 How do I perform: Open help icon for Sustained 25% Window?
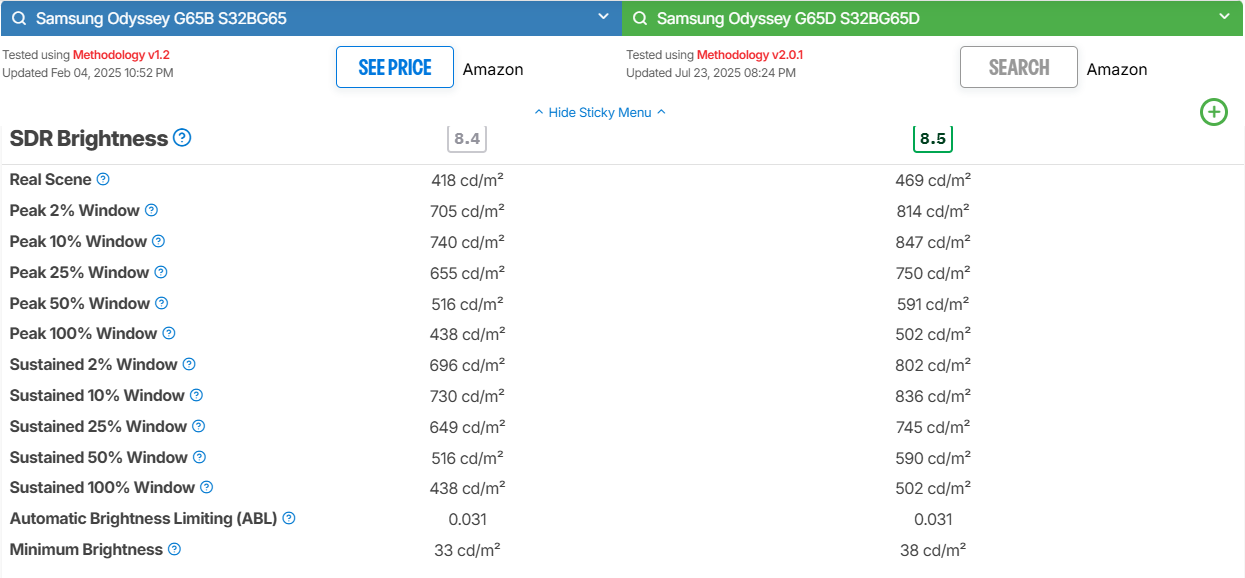[x=198, y=426]
